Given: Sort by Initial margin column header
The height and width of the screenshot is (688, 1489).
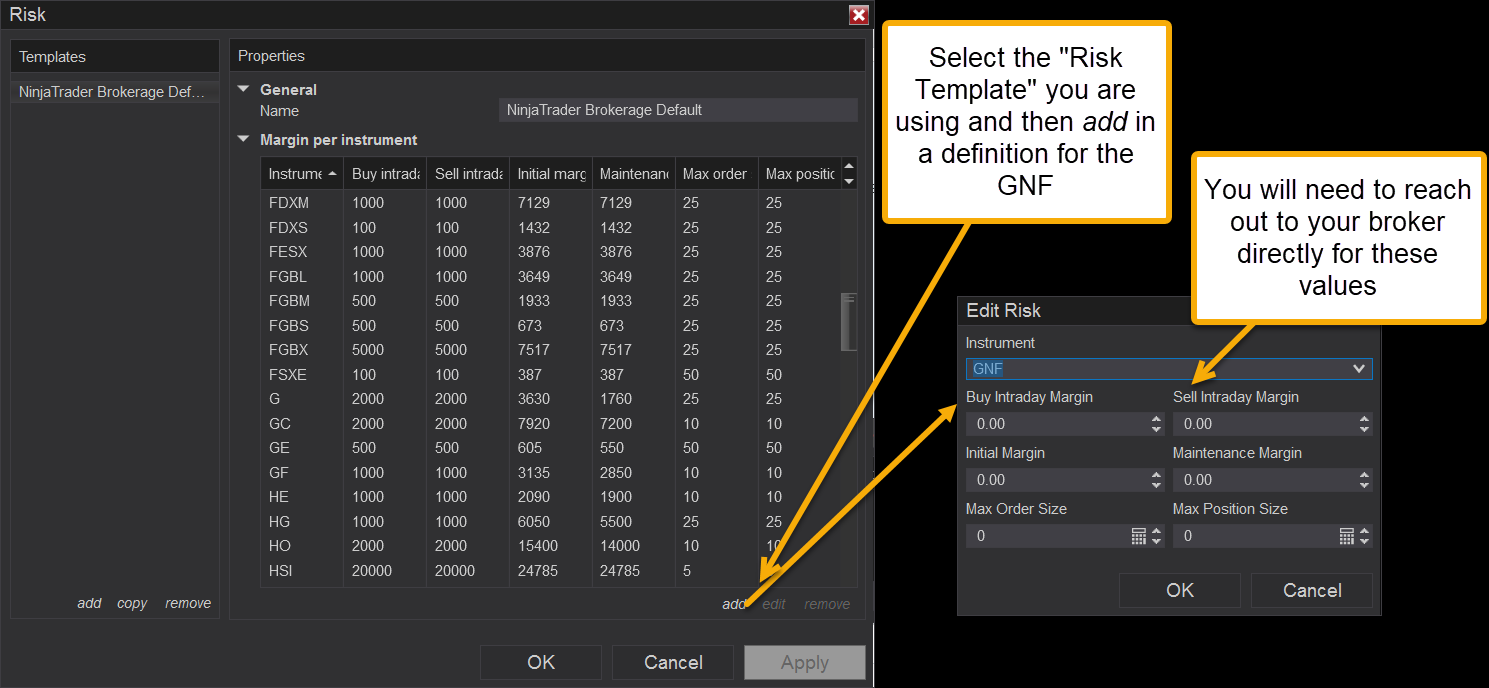Looking at the screenshot, I should [x=551, y=174].
